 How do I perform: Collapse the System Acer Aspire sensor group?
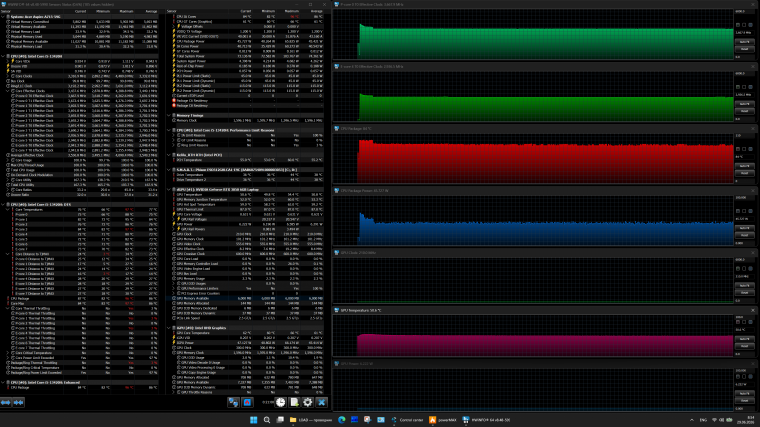coord(3,16)
